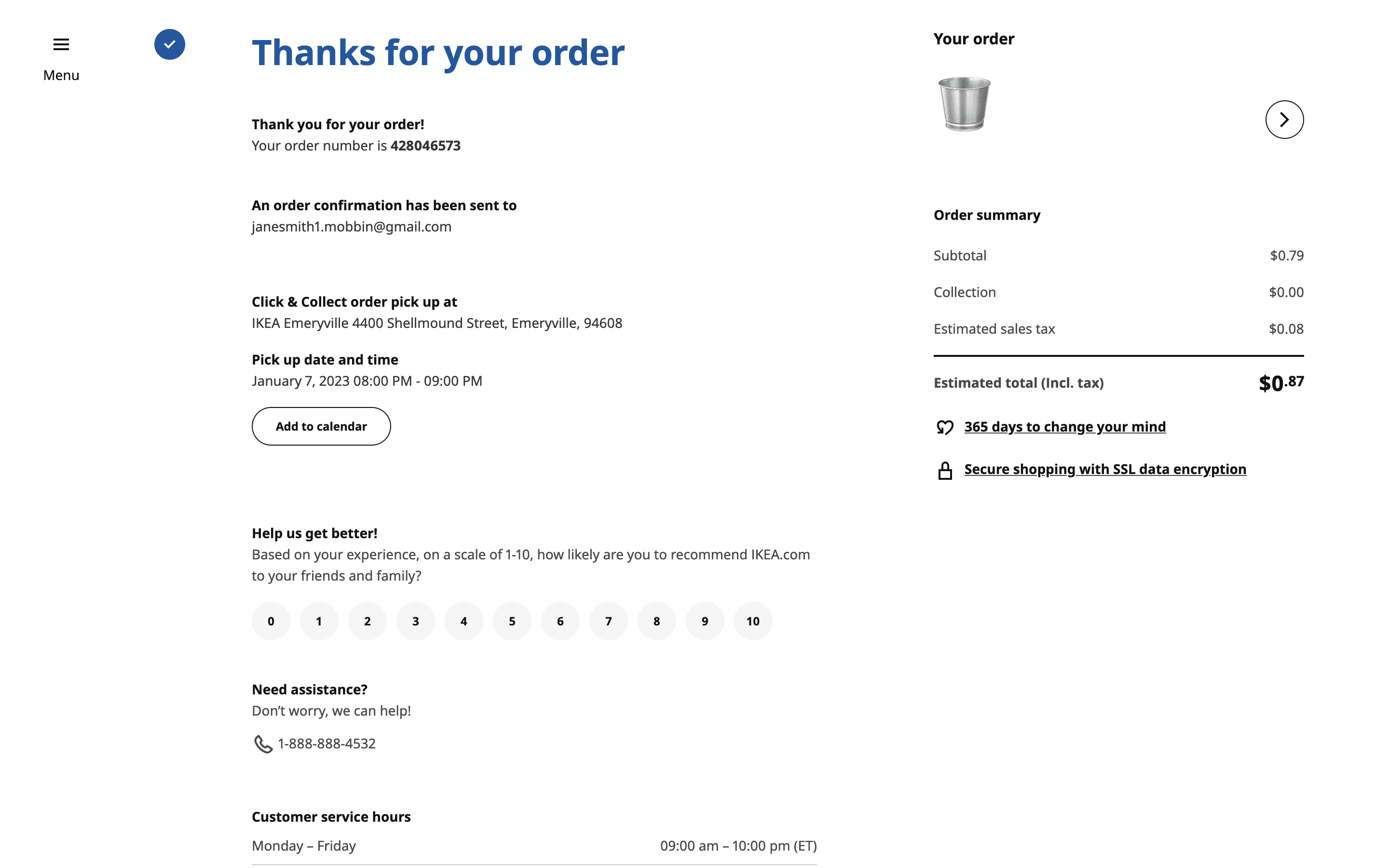The image size is (1389, 868).
Task: Pick rating 9 on the survey scale
Action: tap(705, 621)
